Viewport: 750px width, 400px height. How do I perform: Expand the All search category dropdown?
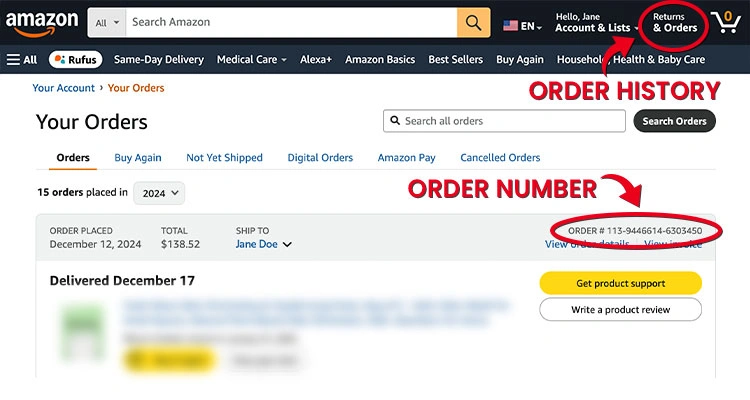click(107, 22)
